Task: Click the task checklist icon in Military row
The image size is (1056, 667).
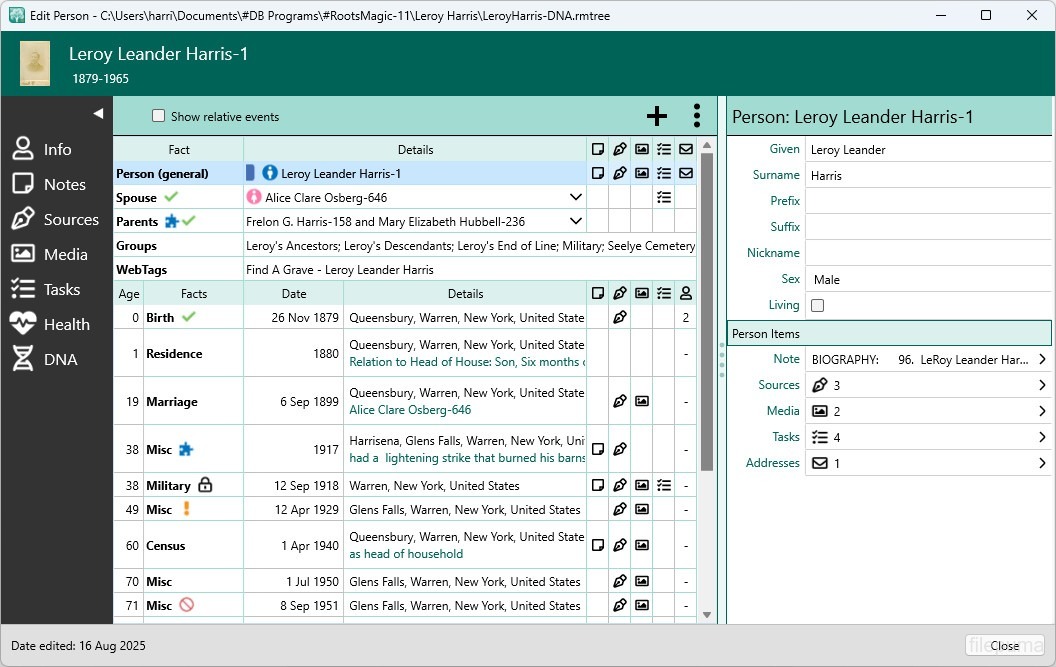Action: pyautogui.click(x=664, y=485)
